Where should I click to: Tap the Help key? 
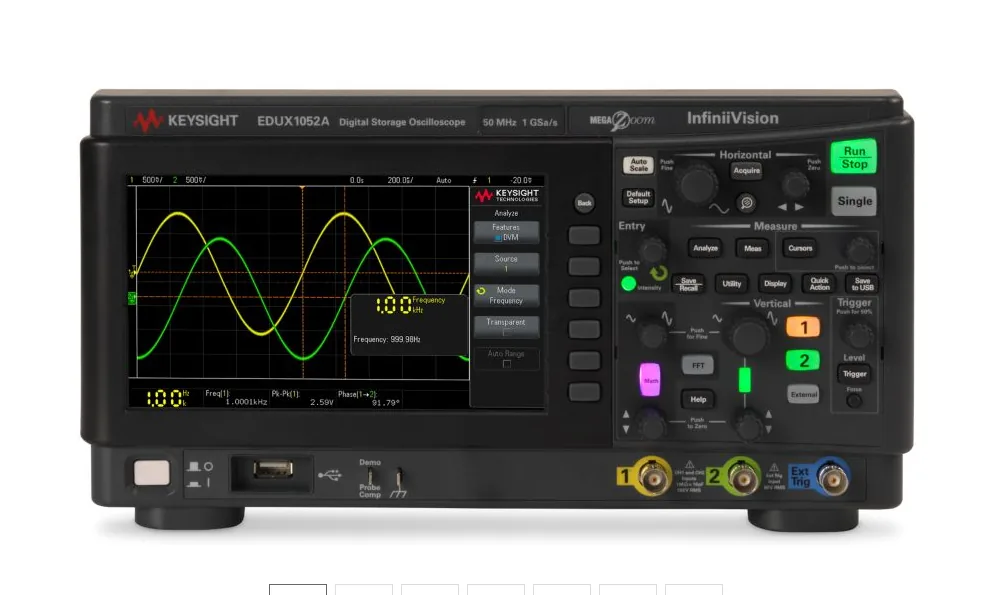698,399
